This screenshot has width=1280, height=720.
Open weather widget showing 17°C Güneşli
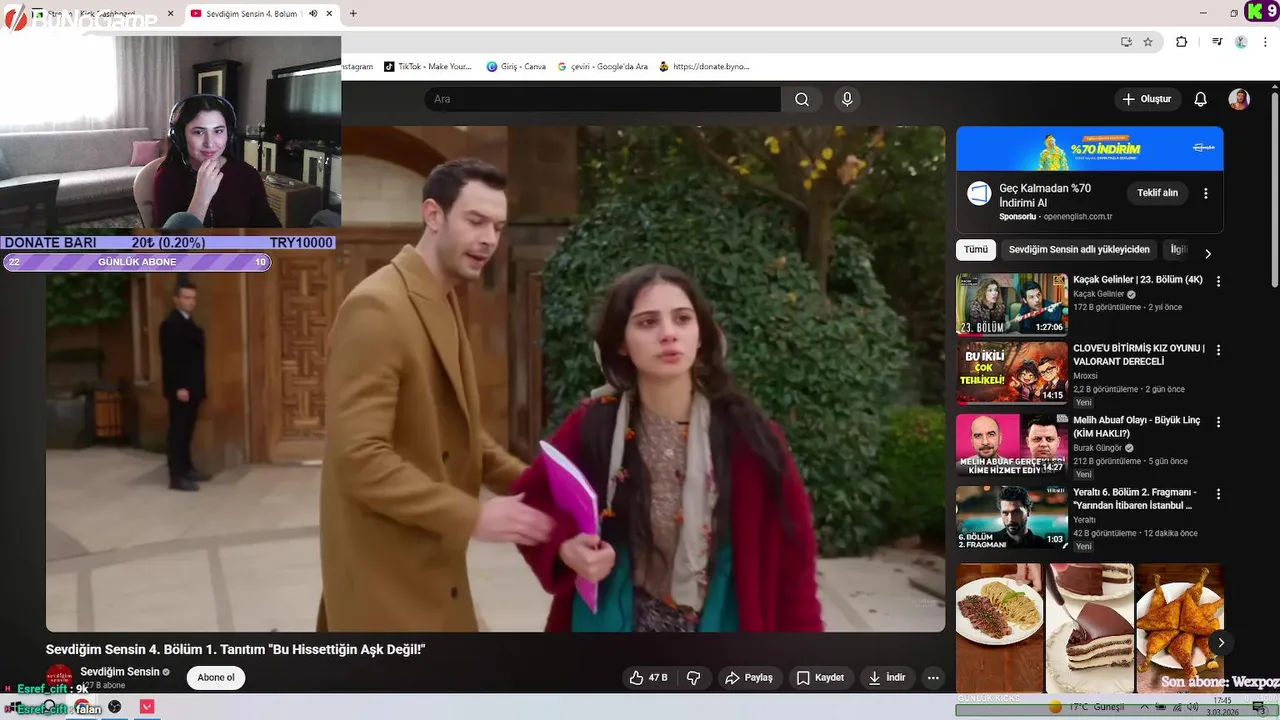(1087, 707)
